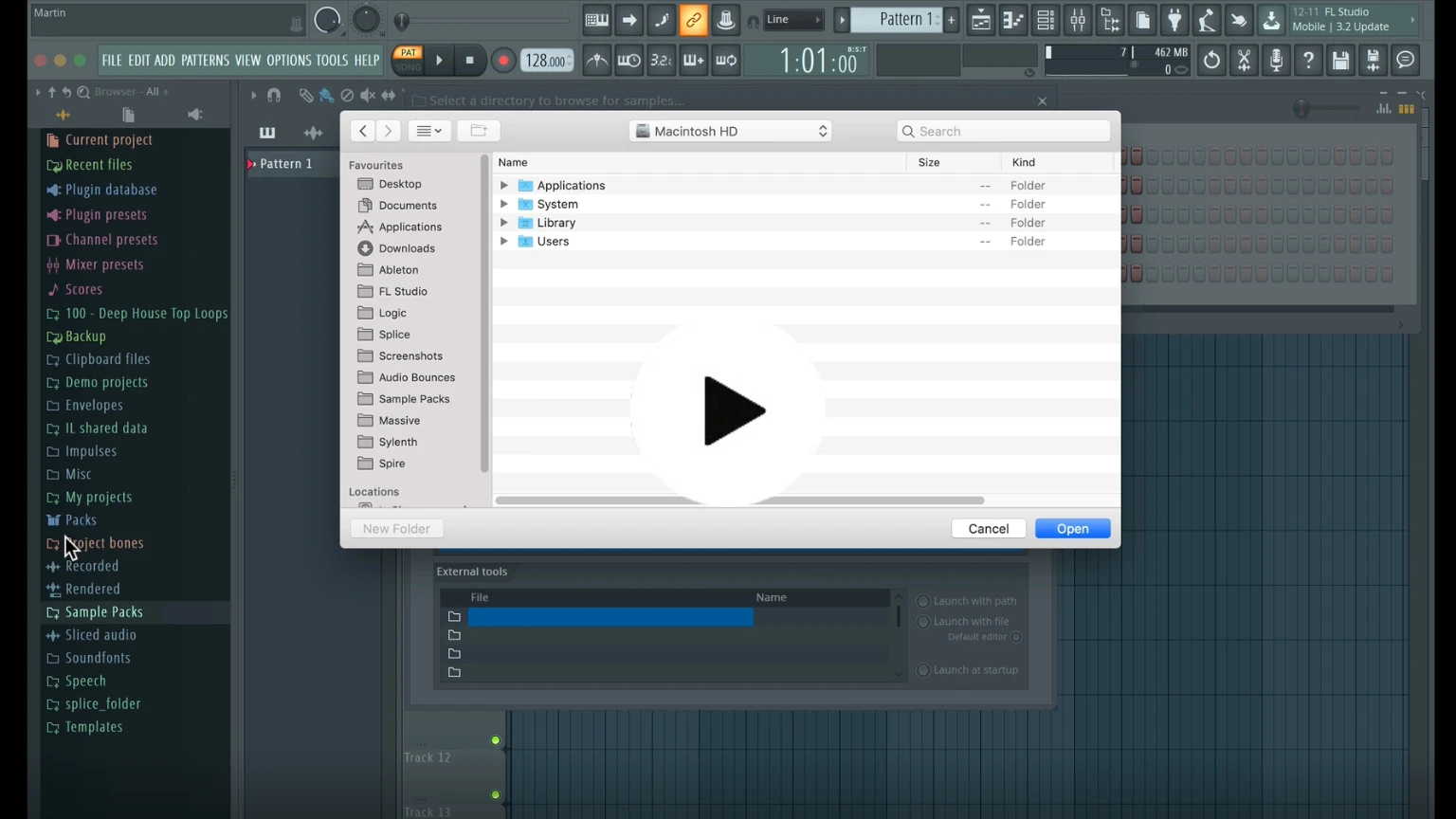Click the new folder icon in the dialog toolbar
The image size is (1456, 819).
[x=479, y=131]
